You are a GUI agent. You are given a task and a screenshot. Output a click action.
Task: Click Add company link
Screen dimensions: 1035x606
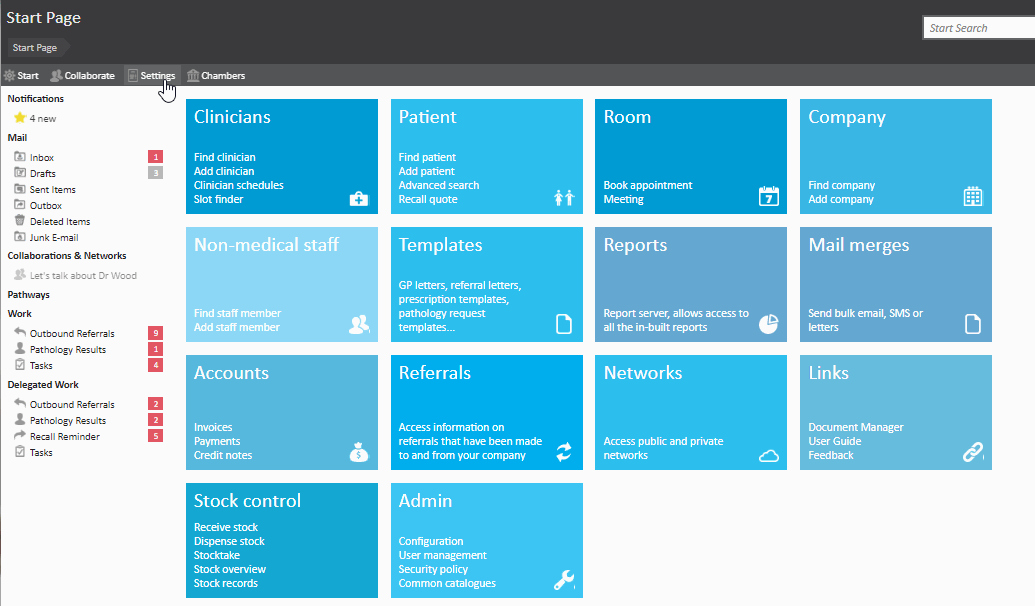[841, 199]
